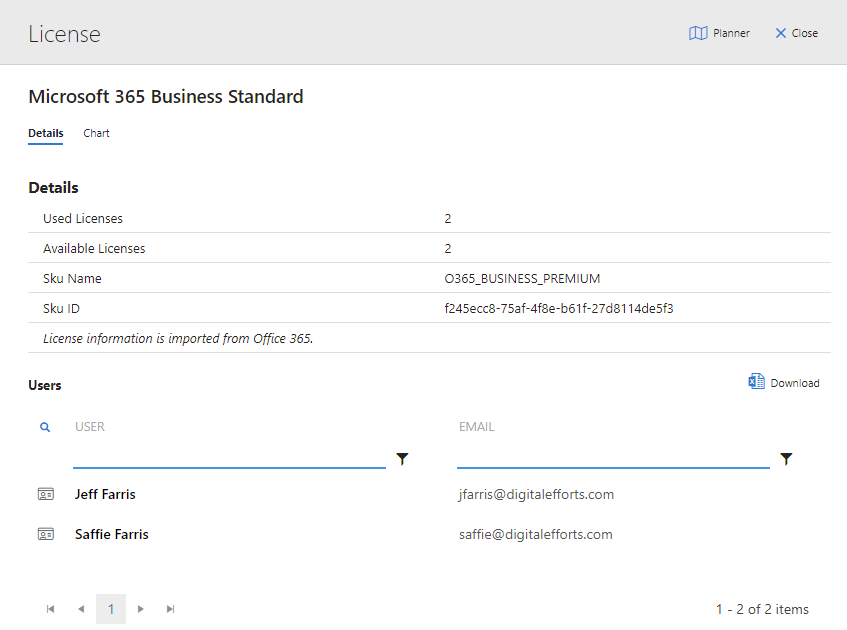Open Saffie Farris contact card icon
The image size is (847, 630).
coord(46,534)
